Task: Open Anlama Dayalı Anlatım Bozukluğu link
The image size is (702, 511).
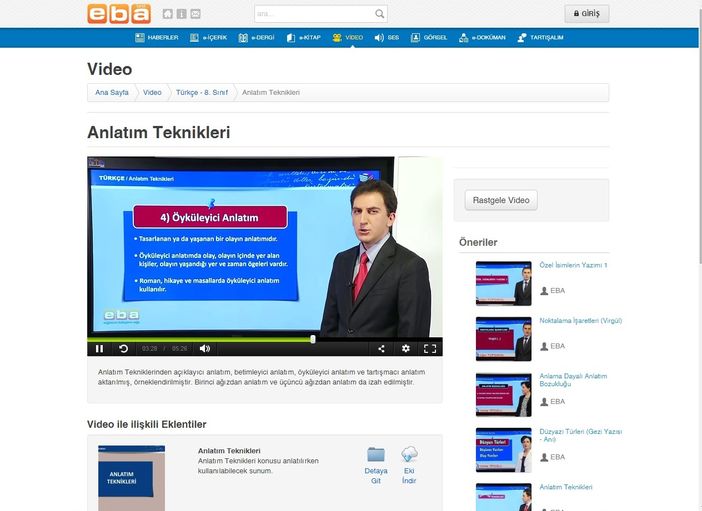Action: [573, 380]
